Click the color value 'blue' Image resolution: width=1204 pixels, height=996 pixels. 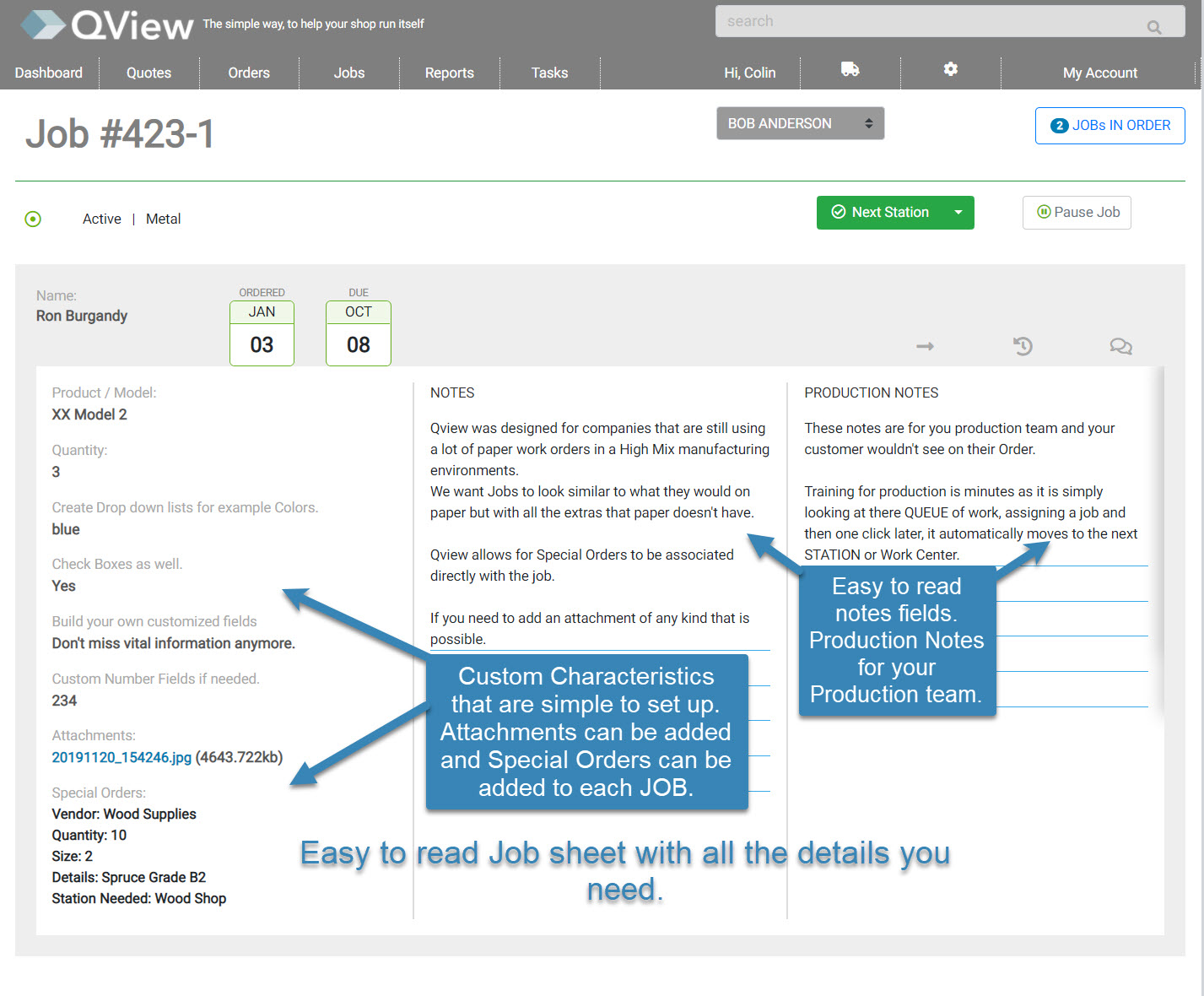tap(66, 529)
